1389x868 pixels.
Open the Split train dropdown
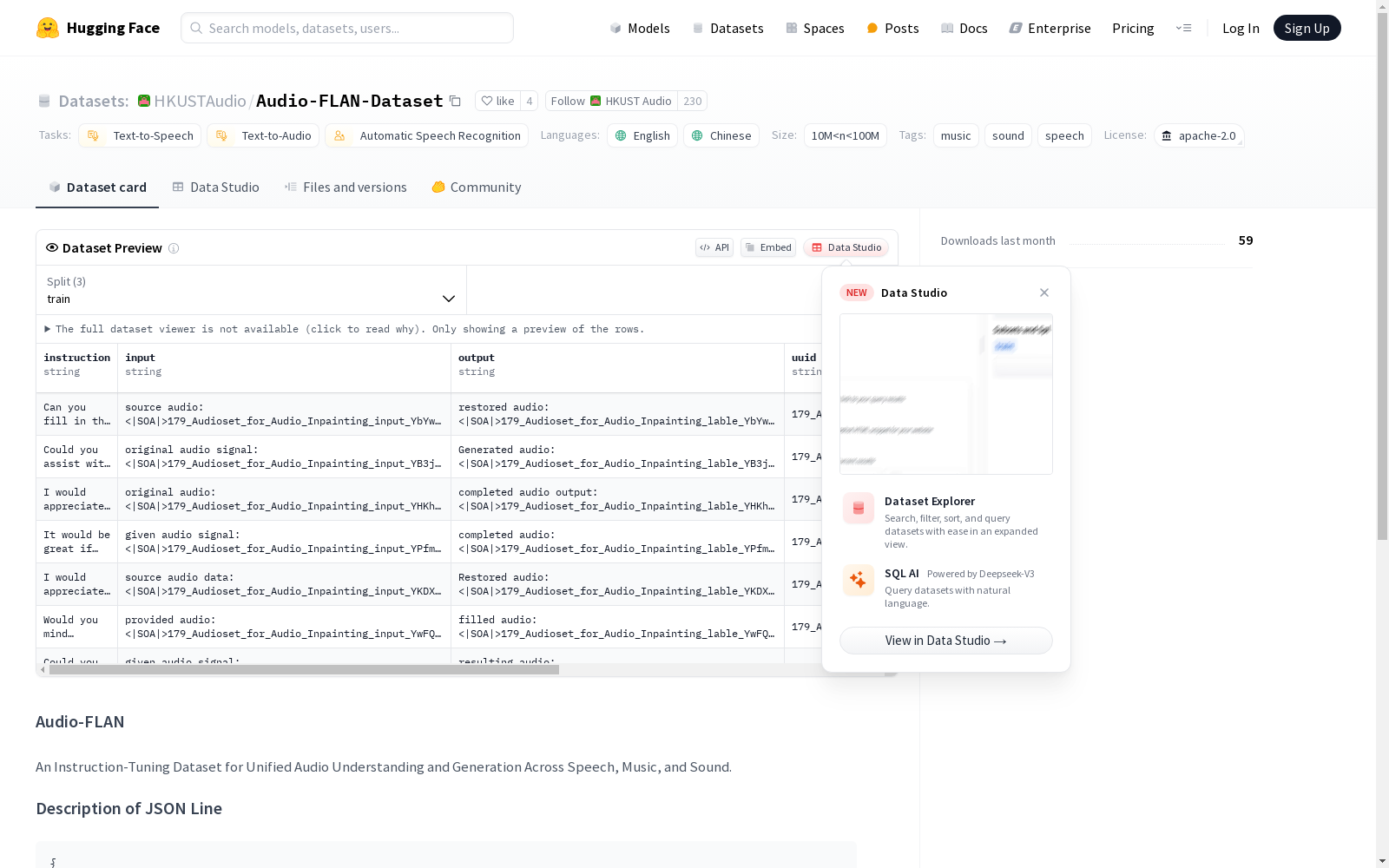251,290
